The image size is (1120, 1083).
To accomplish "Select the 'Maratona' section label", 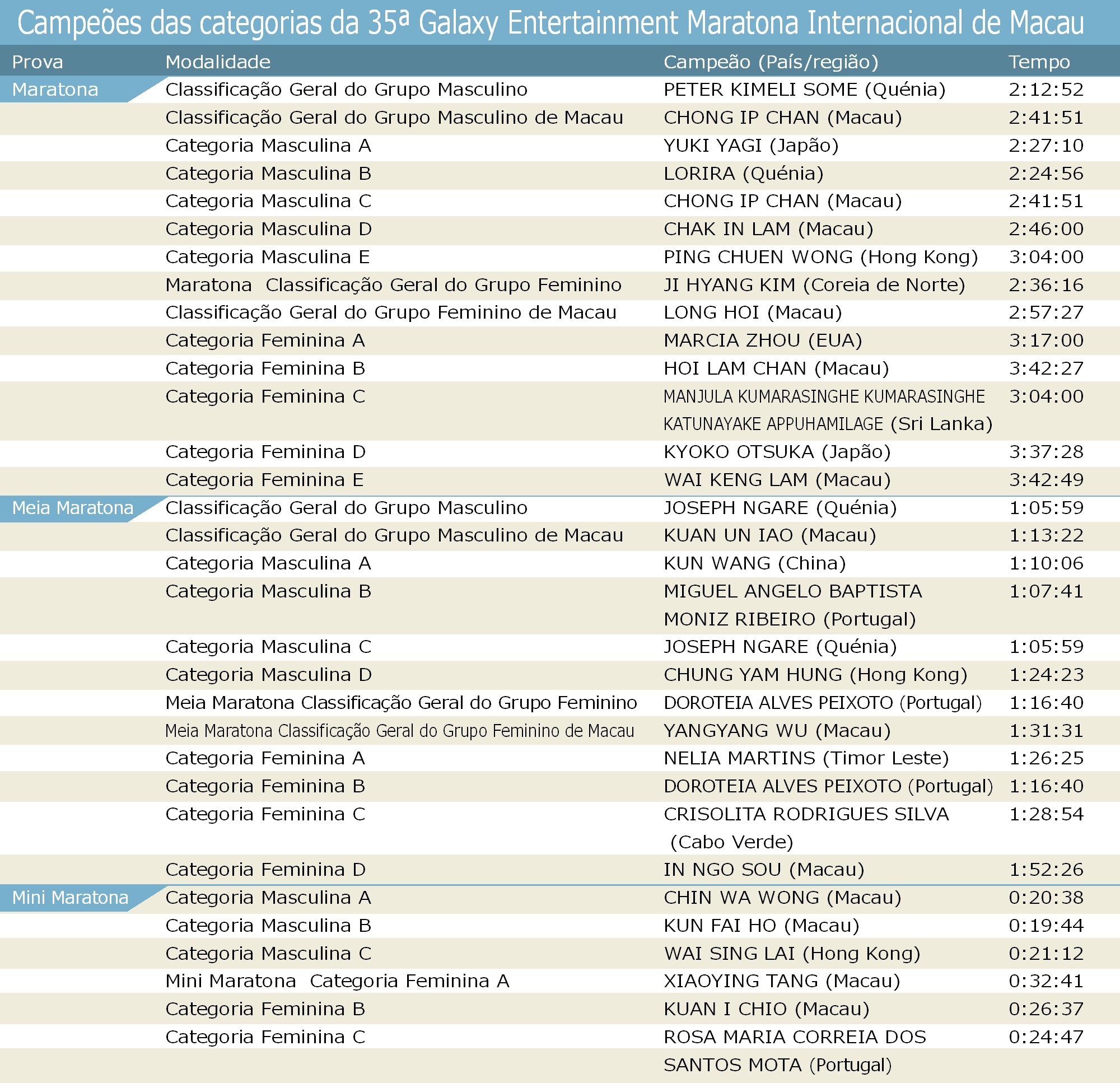I will (55, 90).
